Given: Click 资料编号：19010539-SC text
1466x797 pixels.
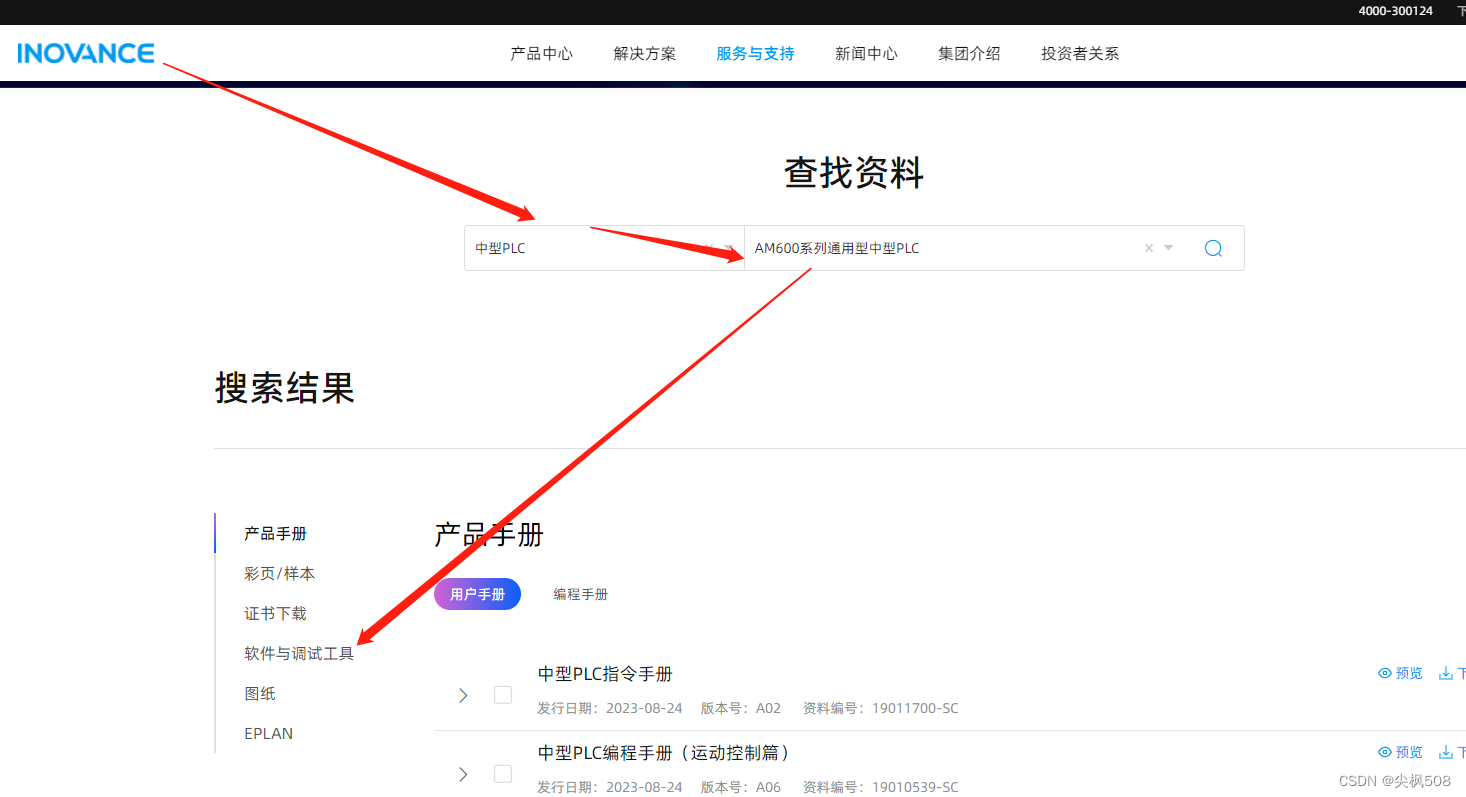Looking at the screenshot, I should pos(880,788).
